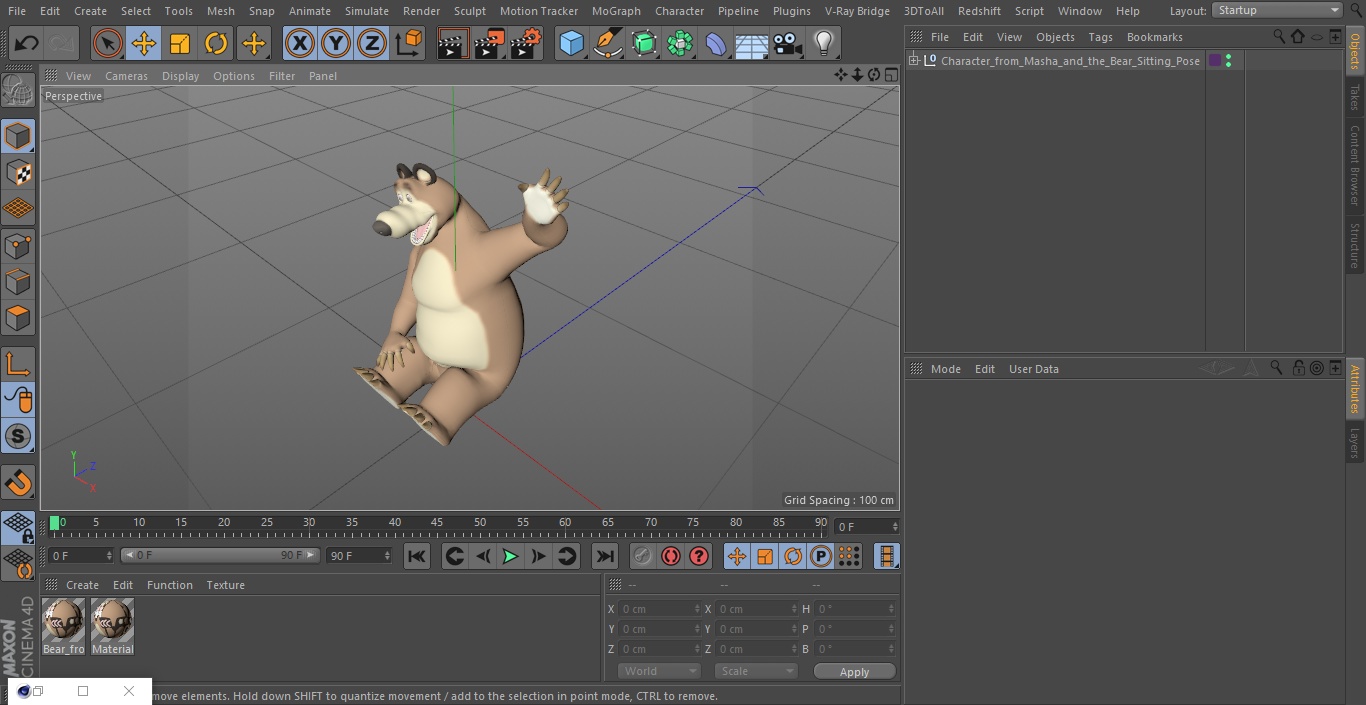Screen dimensions: 1366x705
Task: Switch to the Layers tab
Action: point(1355,442)
